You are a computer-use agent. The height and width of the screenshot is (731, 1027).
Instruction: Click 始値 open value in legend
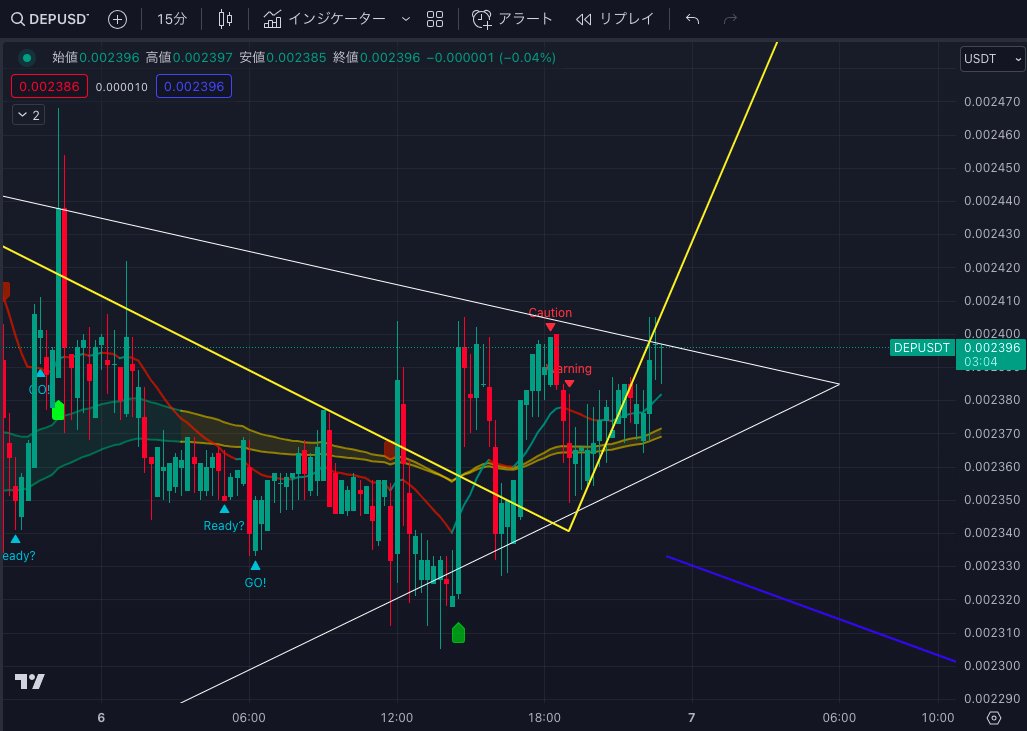[x=96, y=58]
